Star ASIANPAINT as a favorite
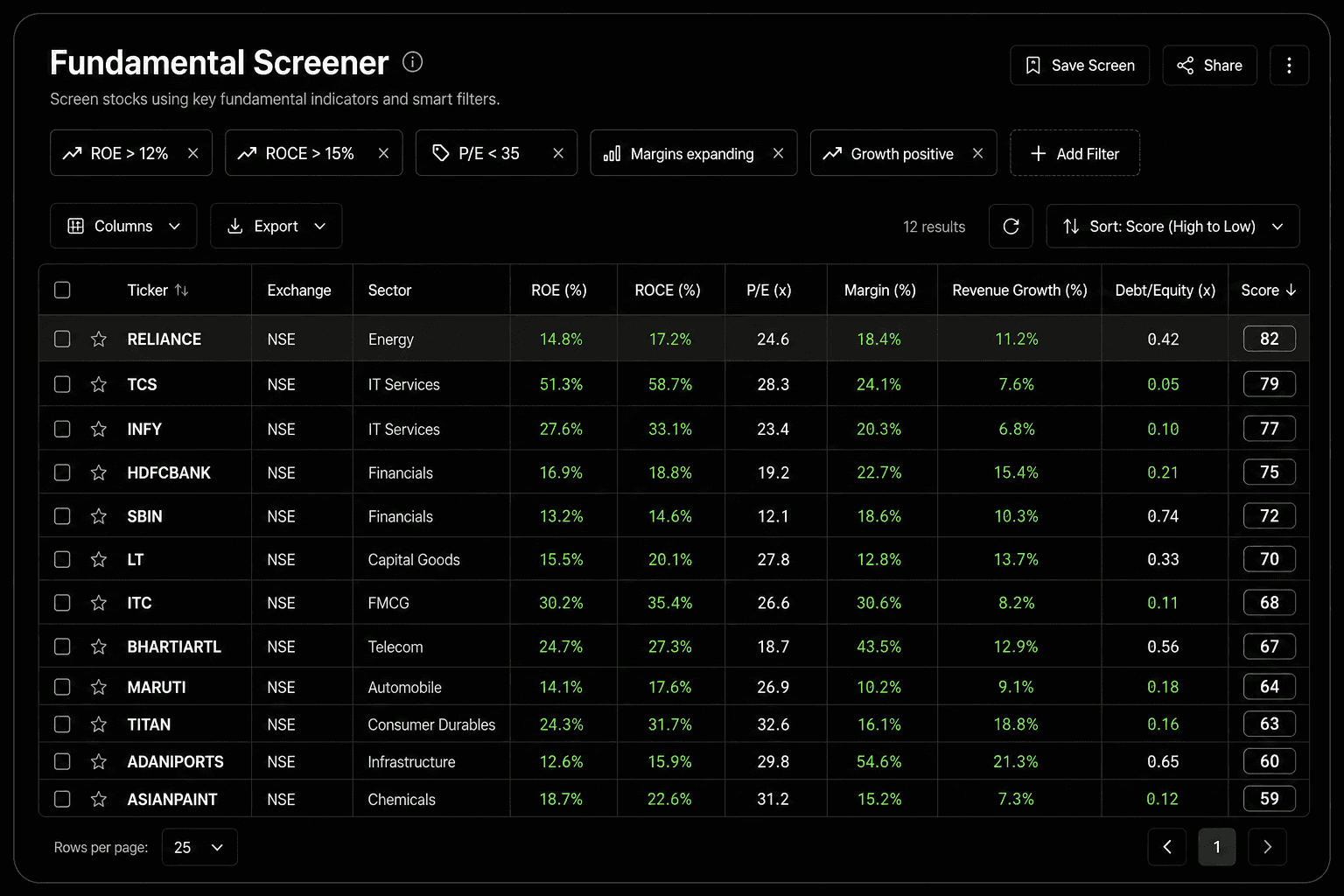Image resolution: width=1344 pixels, height=896 pixels. pyautogui.click(x=99, y=799)
